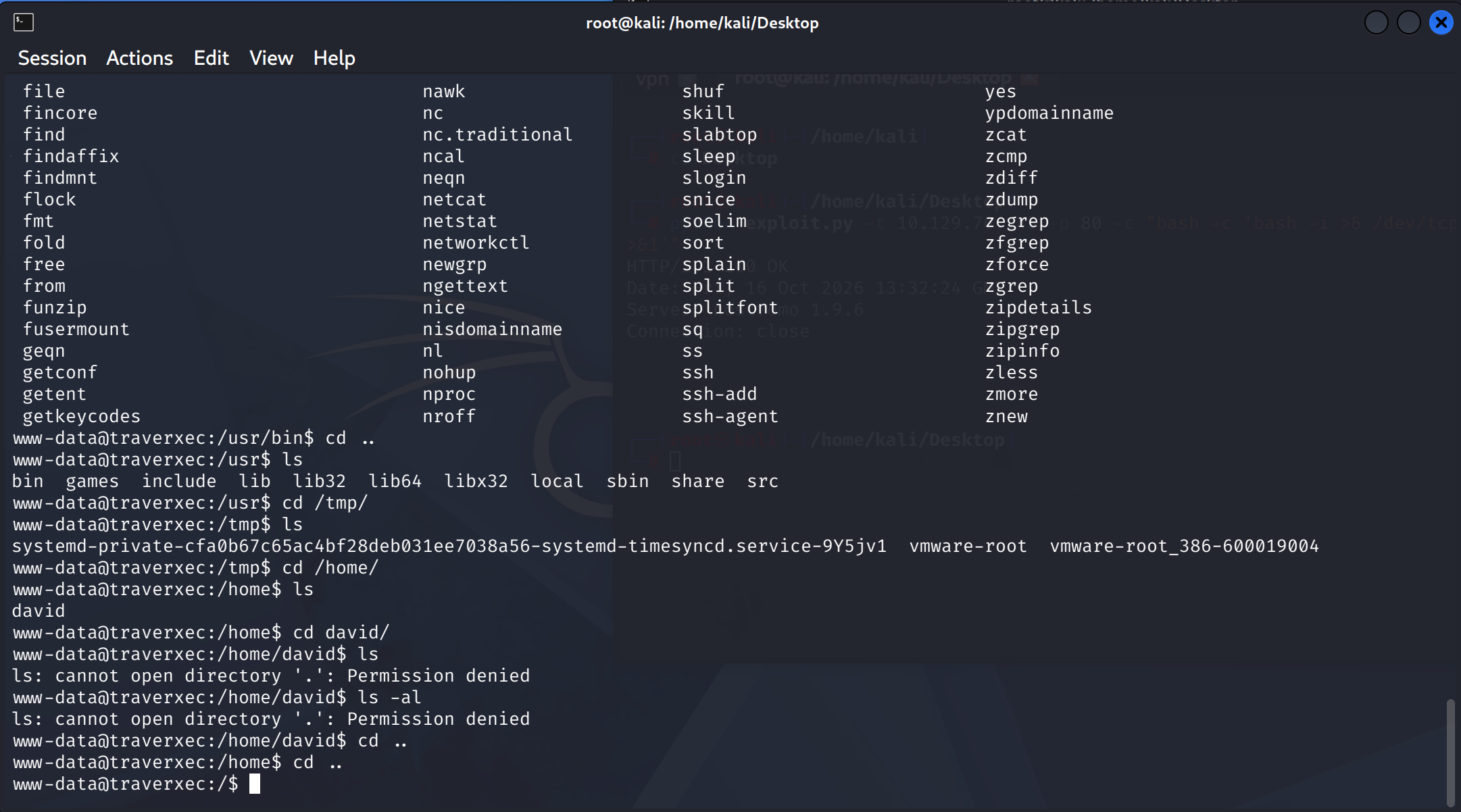
Task: Click the david directory name in ls output
Action: tap(39, 611)
